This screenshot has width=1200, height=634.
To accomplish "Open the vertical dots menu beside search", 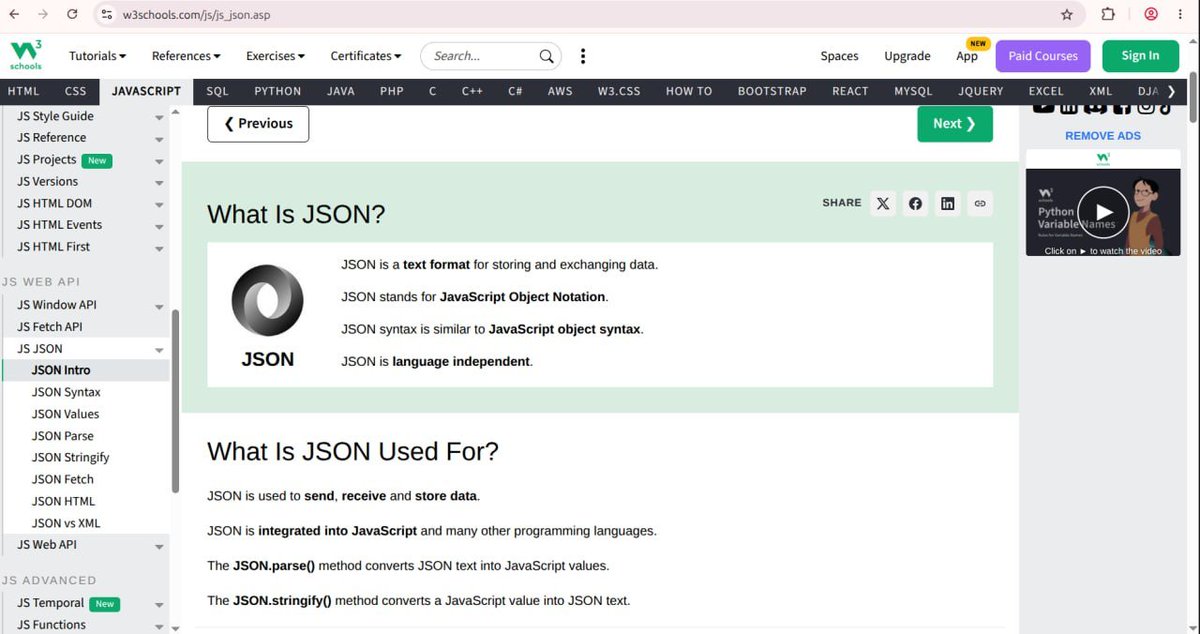I will click(583, 56).
